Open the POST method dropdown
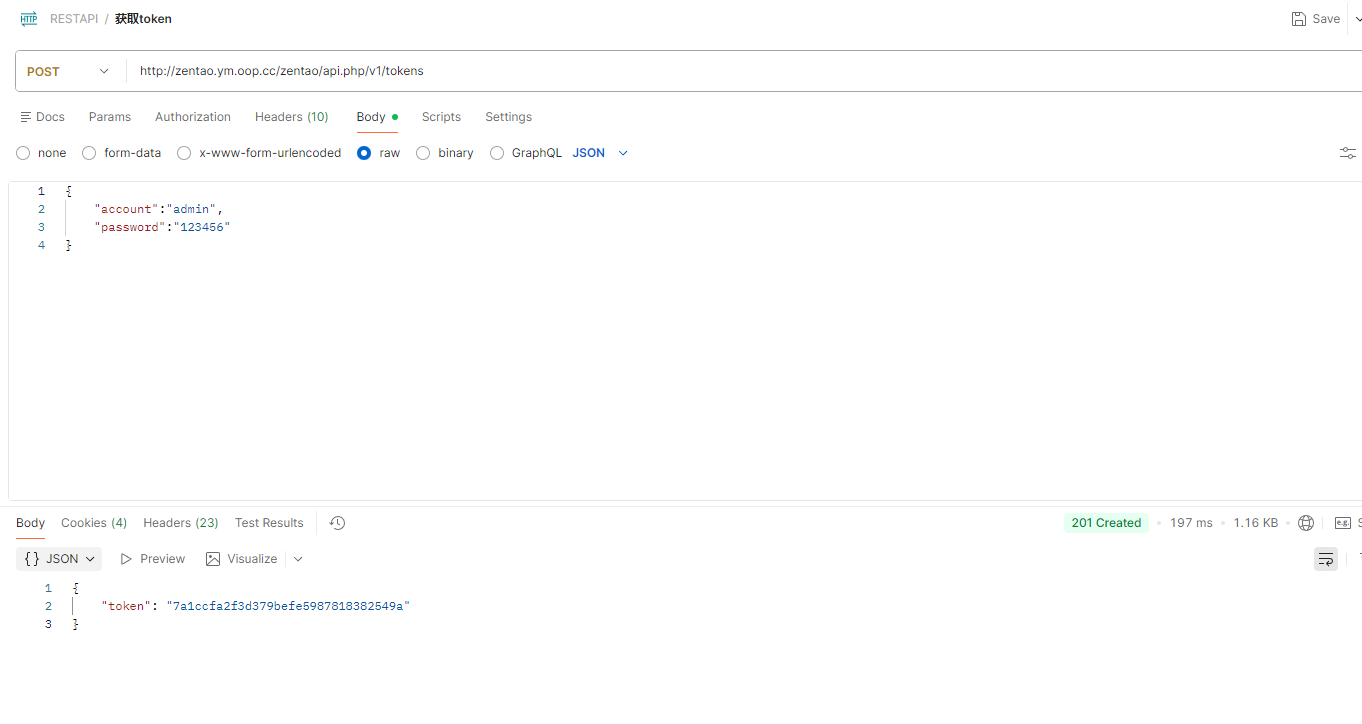Screen dimensions: 1362x724 tap(69, 71)
